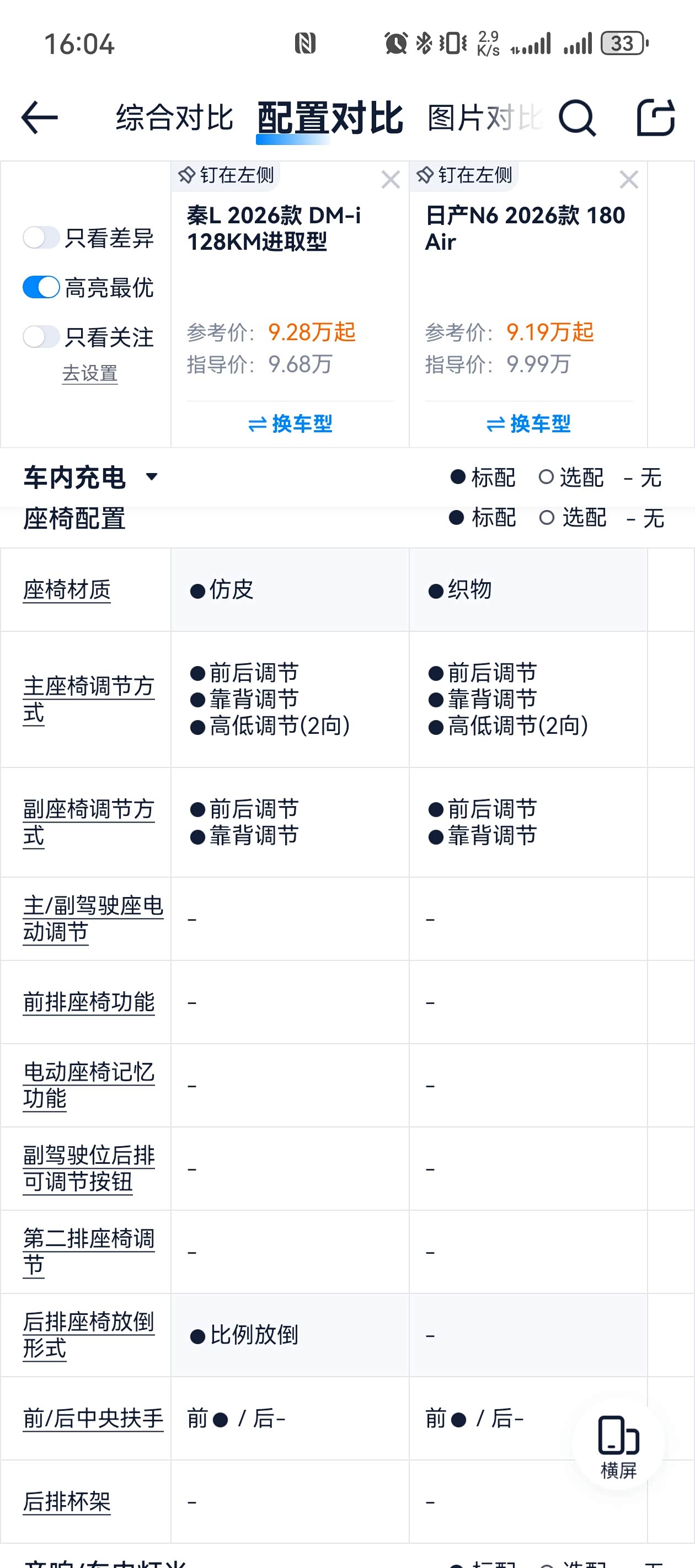Tap 后排座椅放倒形式 parameter label
The image size is (695, 1568).
pyautogui.click(x=88, y=1334)
